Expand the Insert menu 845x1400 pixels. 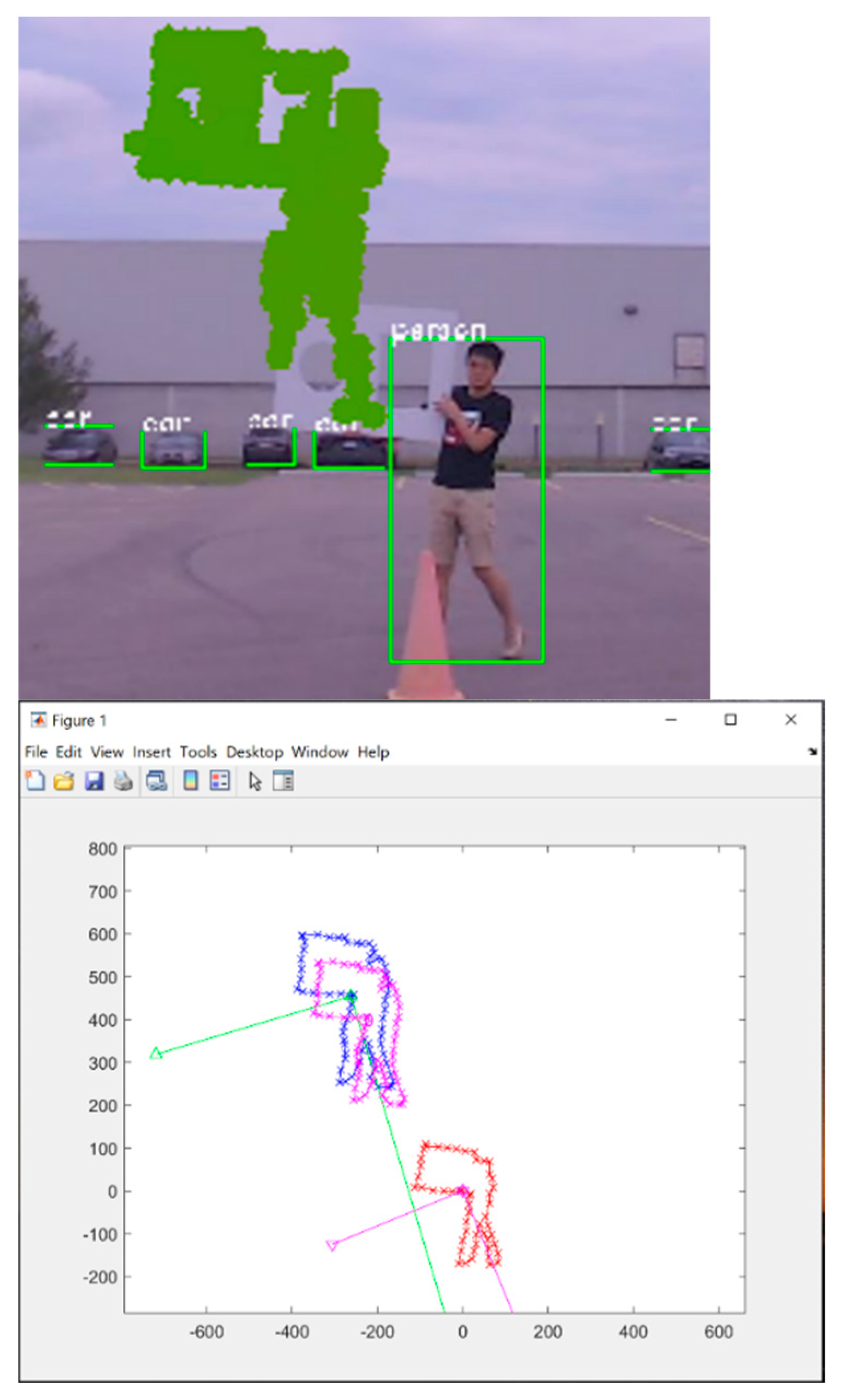(x=151, y=752)
